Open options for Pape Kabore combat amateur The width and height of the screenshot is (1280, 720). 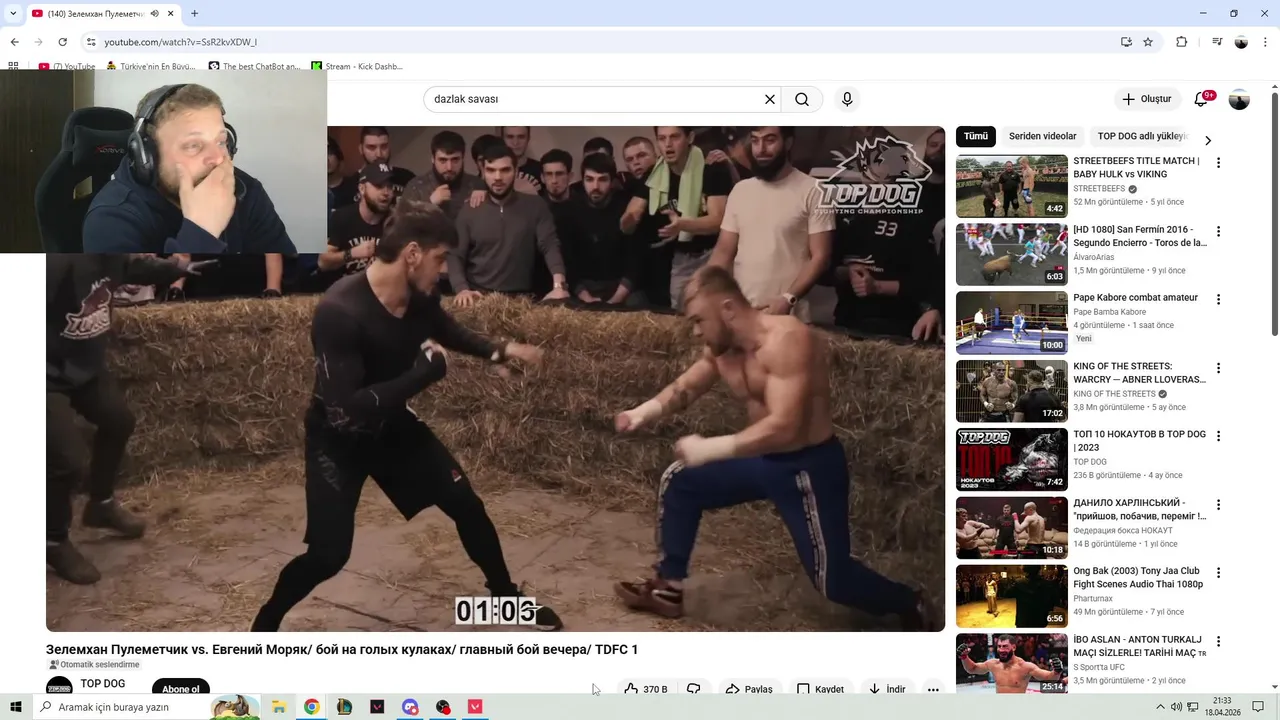click(x=1218, y=299)
